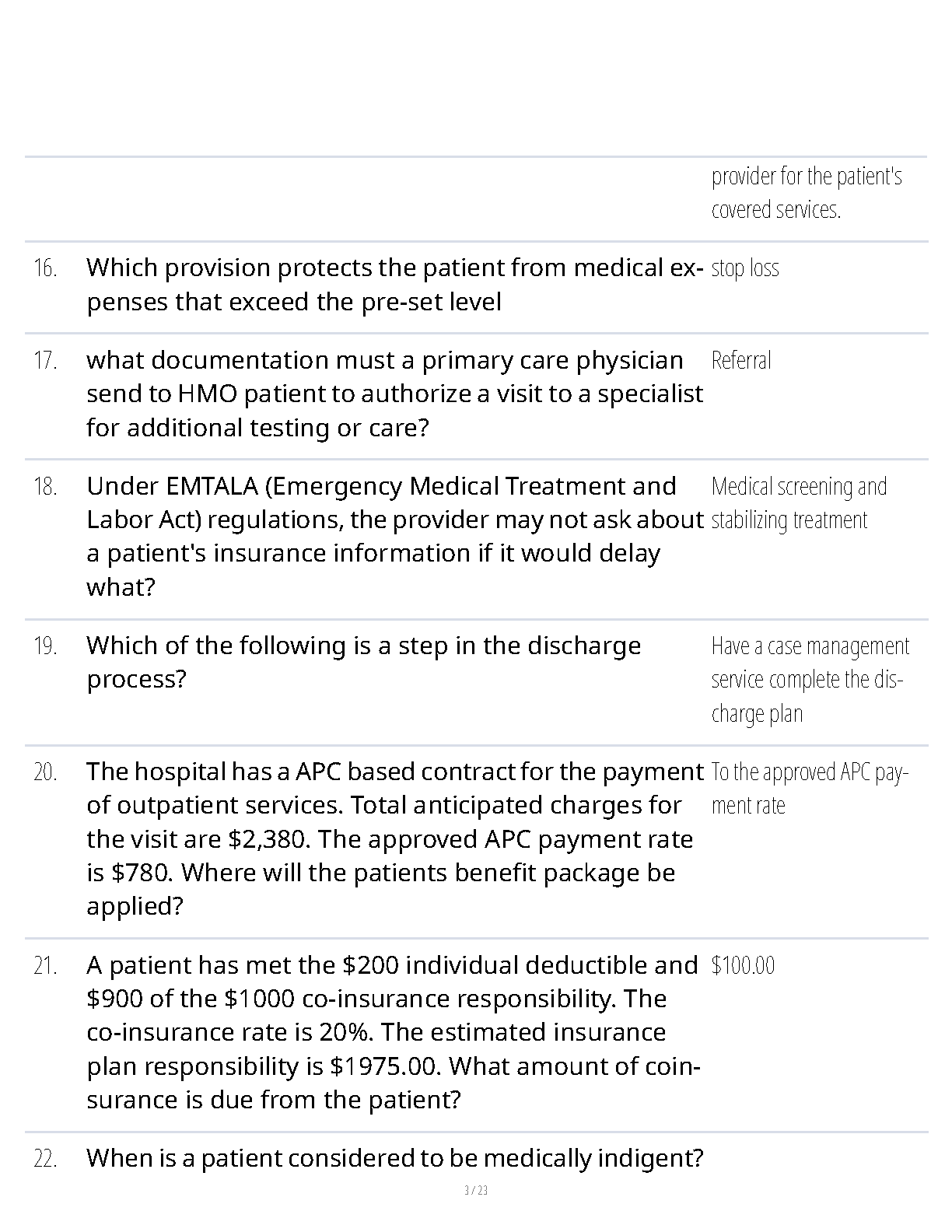Click question 21 about coinsurance due

(394, 1031)
